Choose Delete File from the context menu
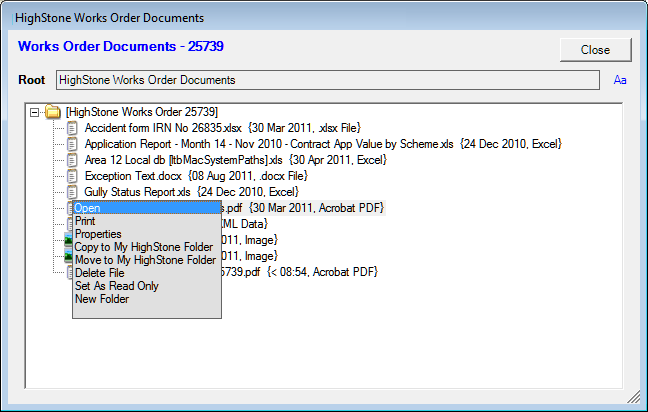 pos(147,273)
